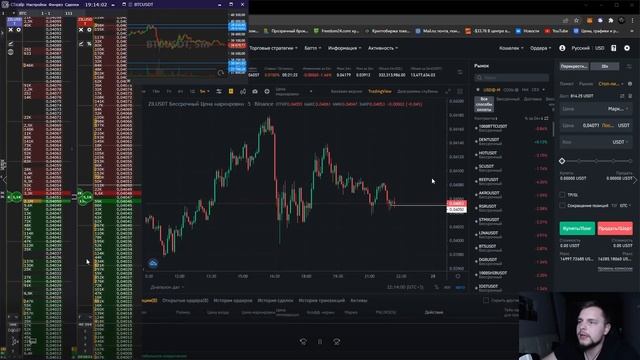Open the transaction history tab

(322, 300)
